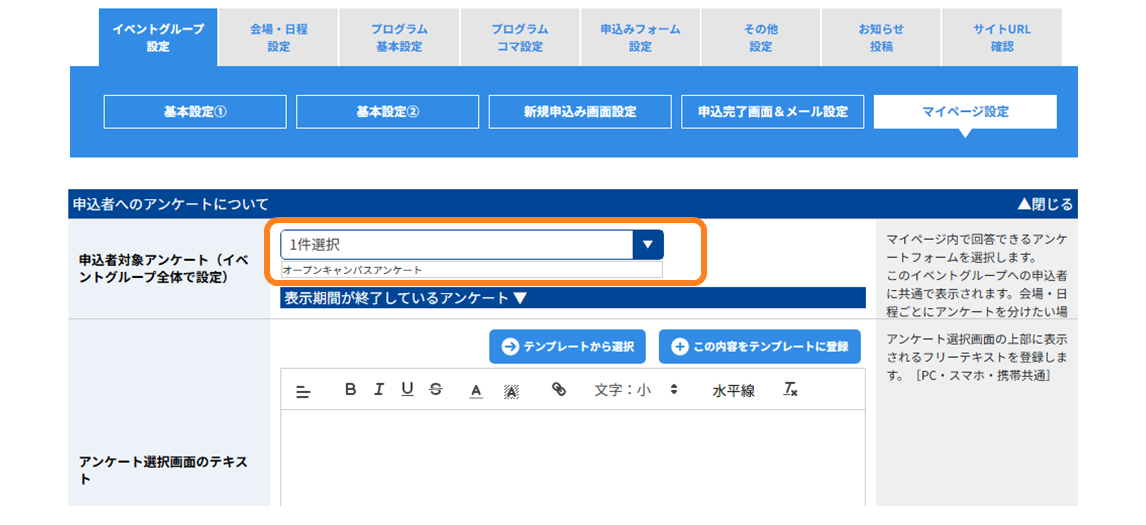Image resolution: width=1146 pixels, height=525 pixels.
Task: Open 申込完了画面＆メール設定 section
Action: click(773, 112)
